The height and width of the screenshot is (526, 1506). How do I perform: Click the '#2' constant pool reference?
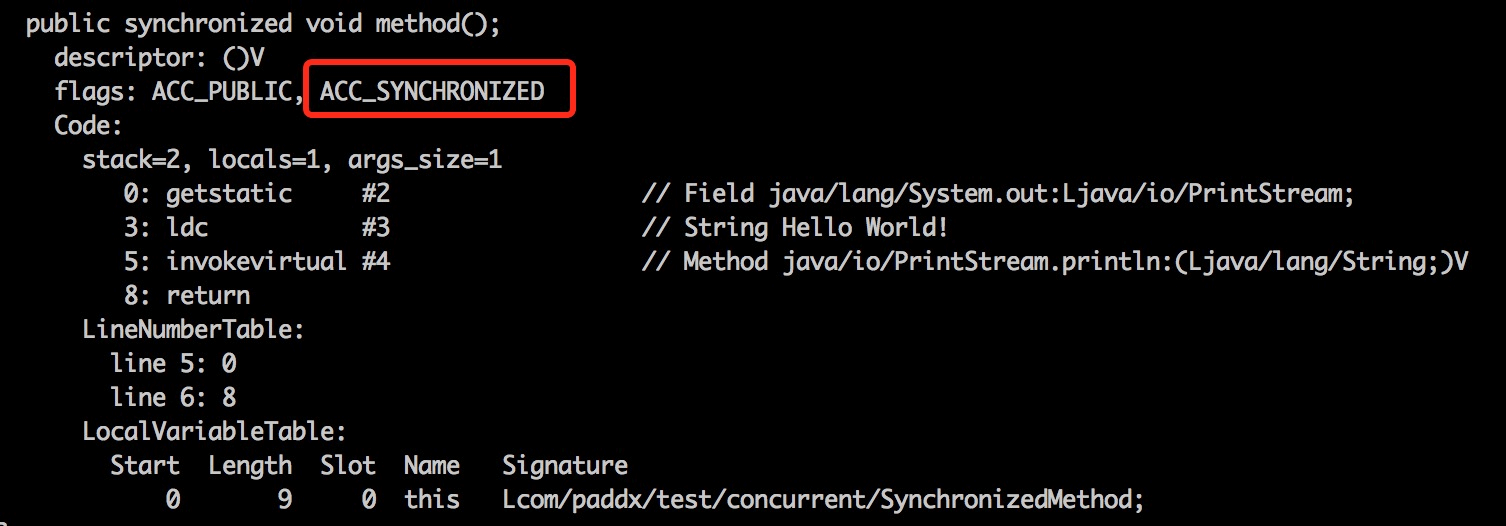tap(376, 193)
